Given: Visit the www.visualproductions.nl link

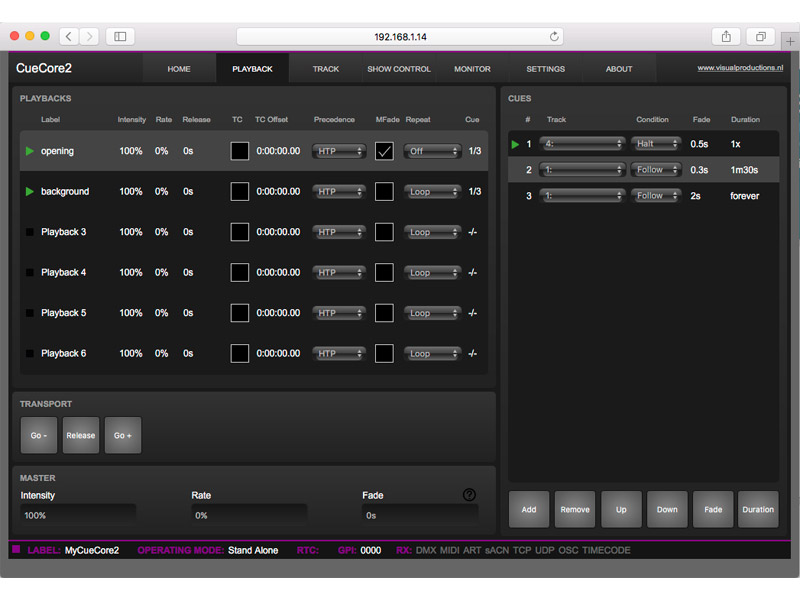Looking at the screenshot, I should tap(739, 68).
